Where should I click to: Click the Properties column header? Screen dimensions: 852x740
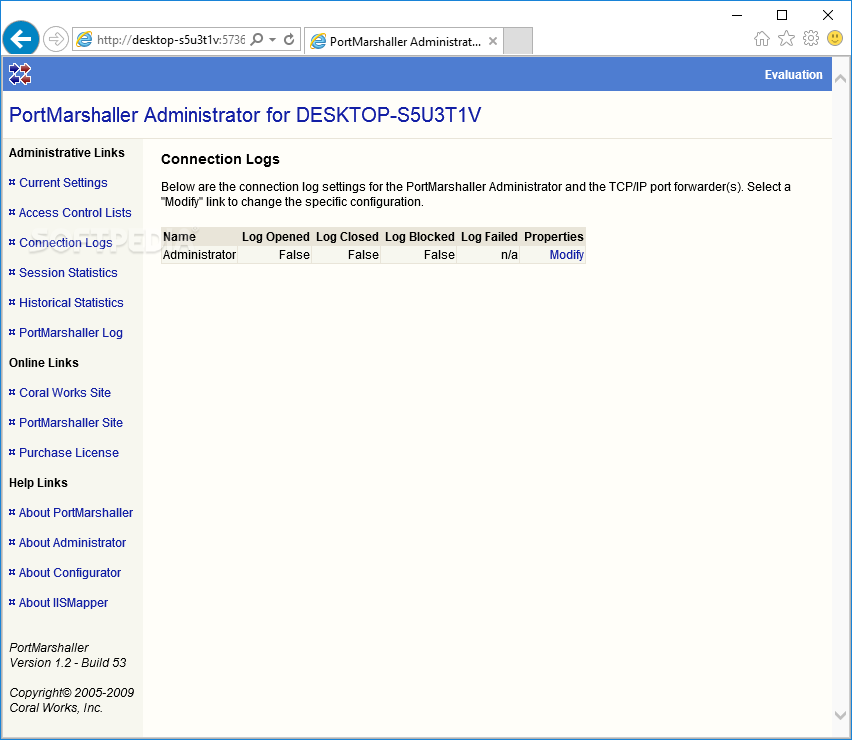coord(554,237)
